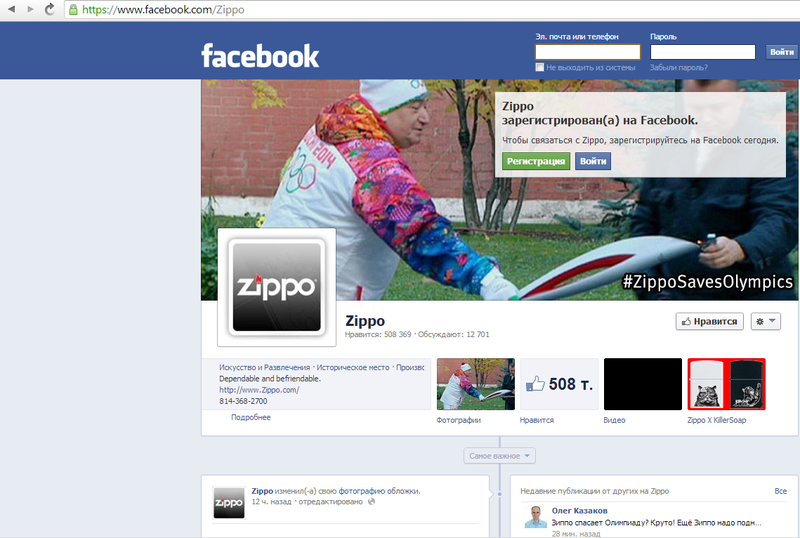
Task: Expand page info with the Подробнее link
Action: point(250,418)
